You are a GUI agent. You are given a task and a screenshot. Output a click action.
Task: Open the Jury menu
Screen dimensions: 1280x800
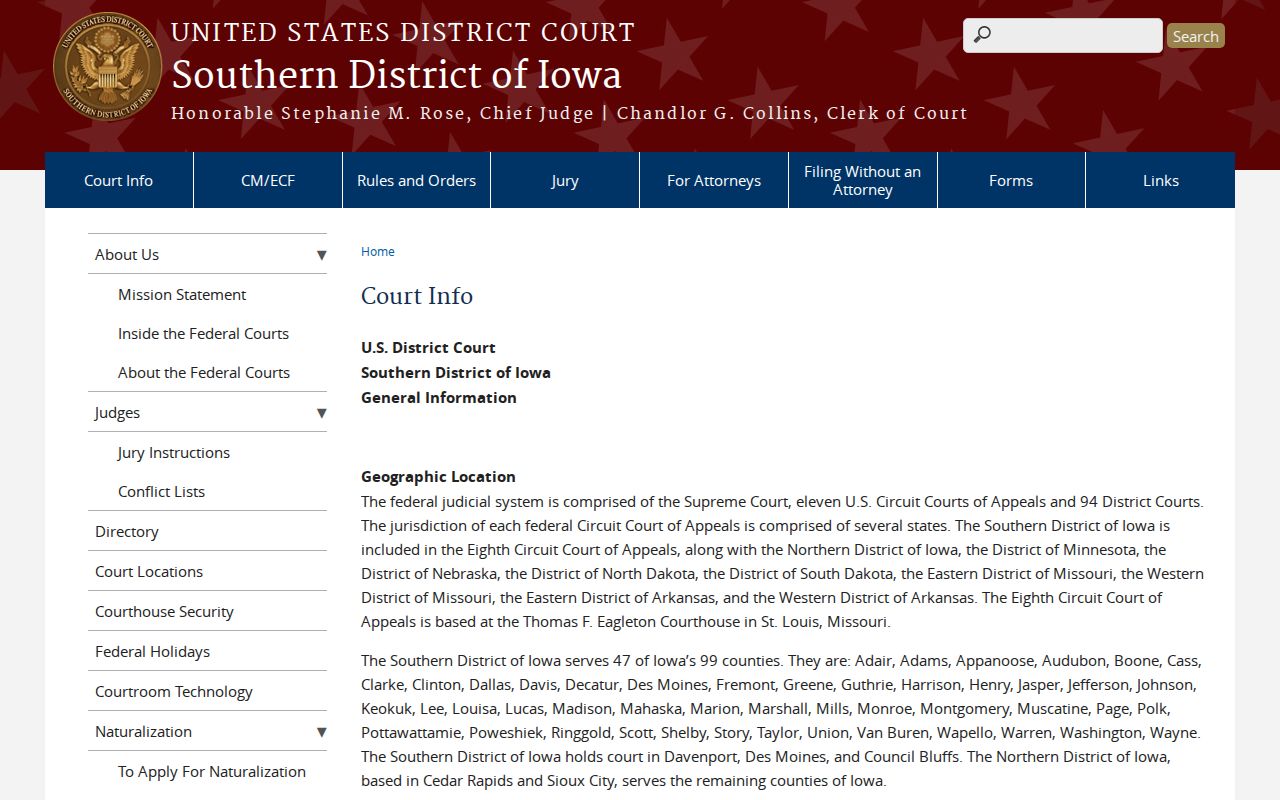pyautogui.click(x=565, y=180)
